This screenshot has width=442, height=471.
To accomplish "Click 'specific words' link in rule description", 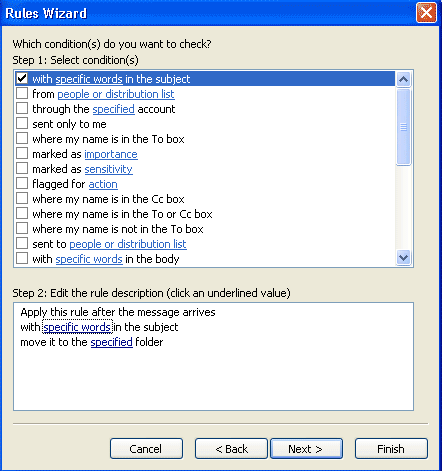I will pyautogui.click(x=77, y=327).
